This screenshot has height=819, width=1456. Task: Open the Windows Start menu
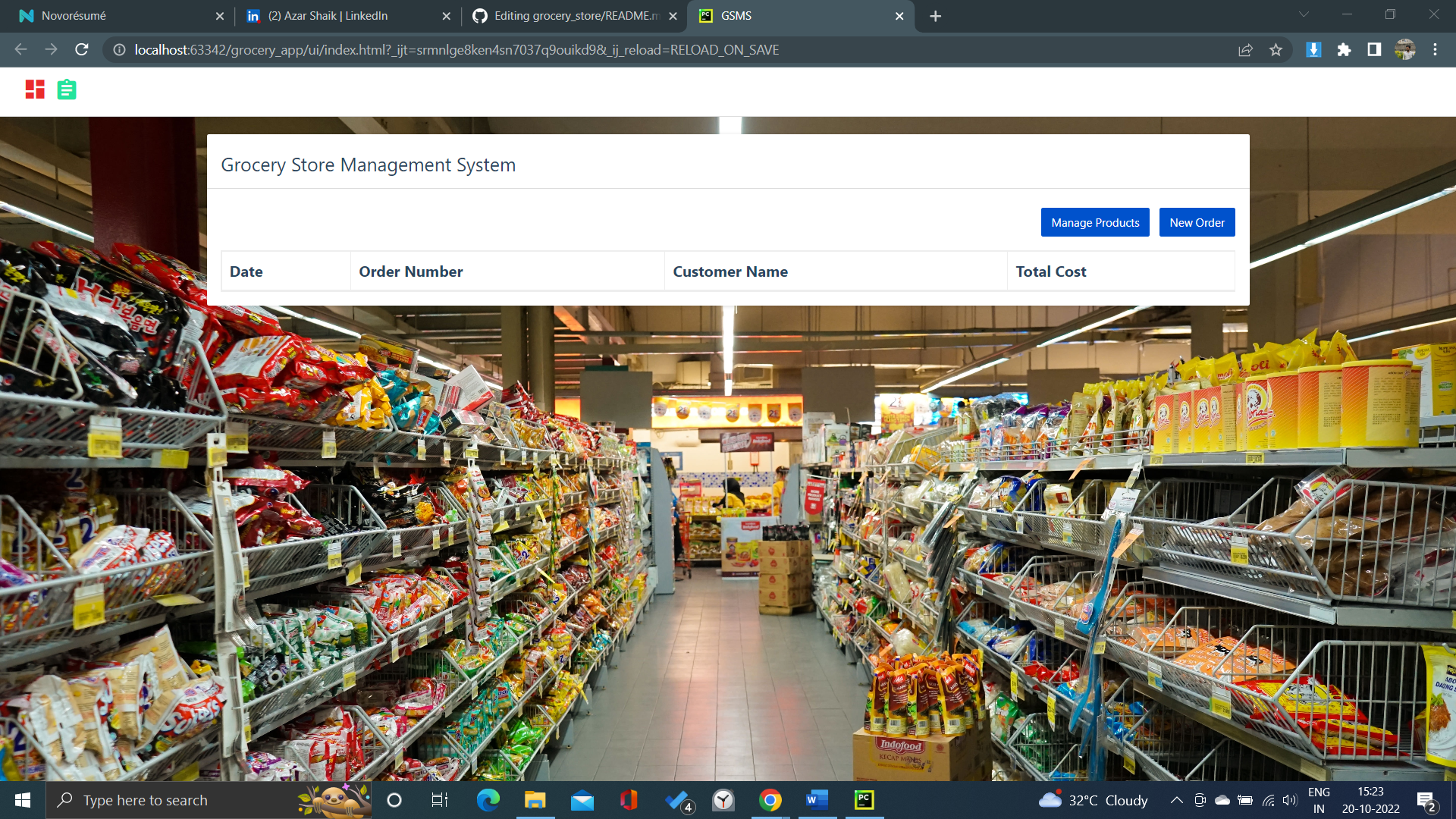(23, 800)
